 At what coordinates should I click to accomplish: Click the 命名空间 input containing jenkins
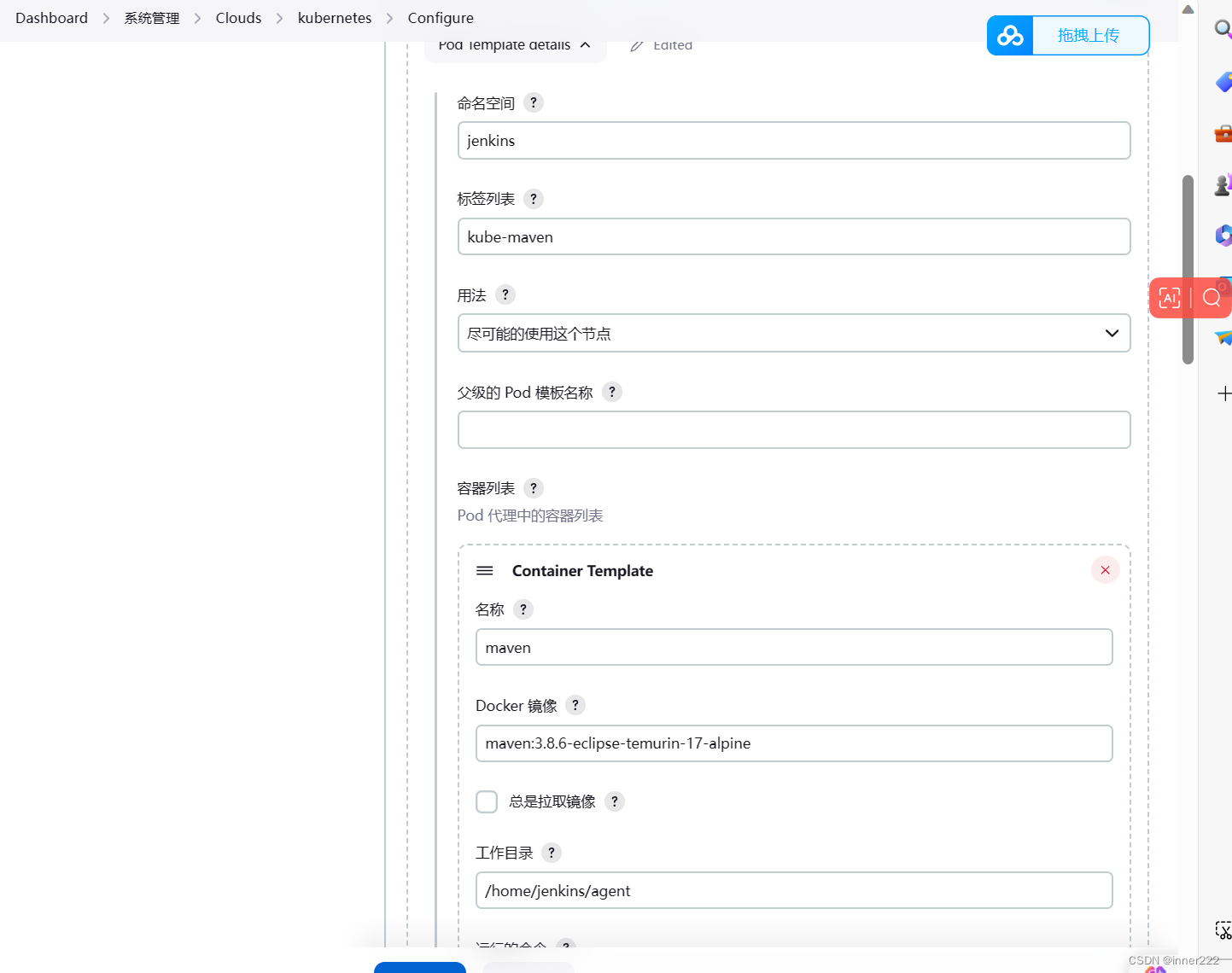pyautogui.click(x=794, y=140)
